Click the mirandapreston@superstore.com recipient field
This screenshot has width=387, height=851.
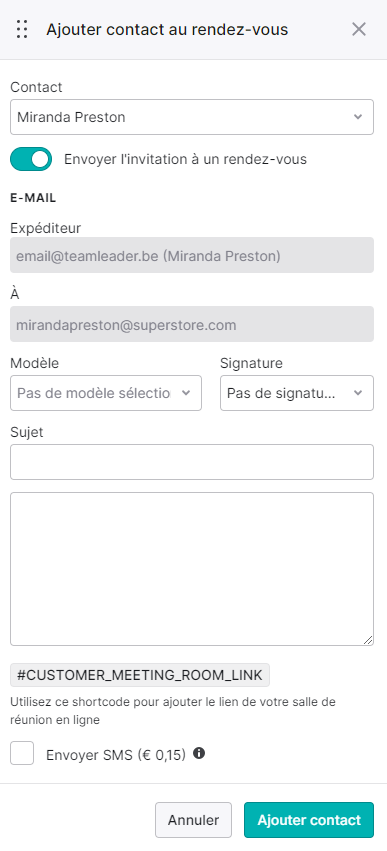192,324
